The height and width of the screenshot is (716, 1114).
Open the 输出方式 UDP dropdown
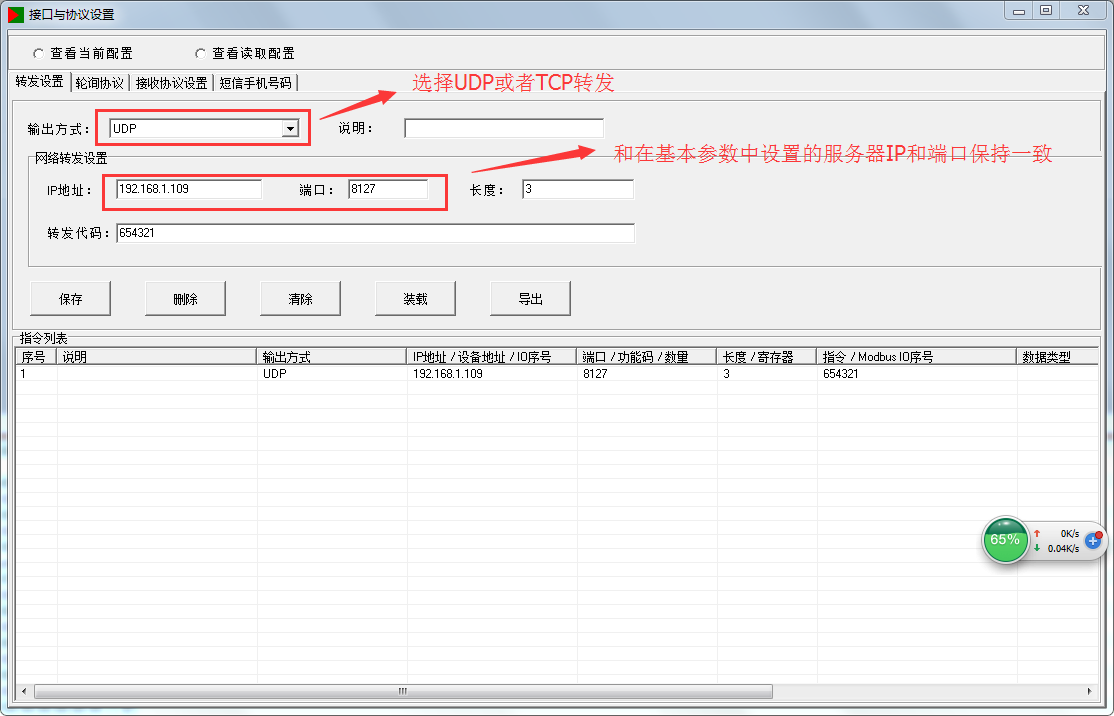[290, 128]
